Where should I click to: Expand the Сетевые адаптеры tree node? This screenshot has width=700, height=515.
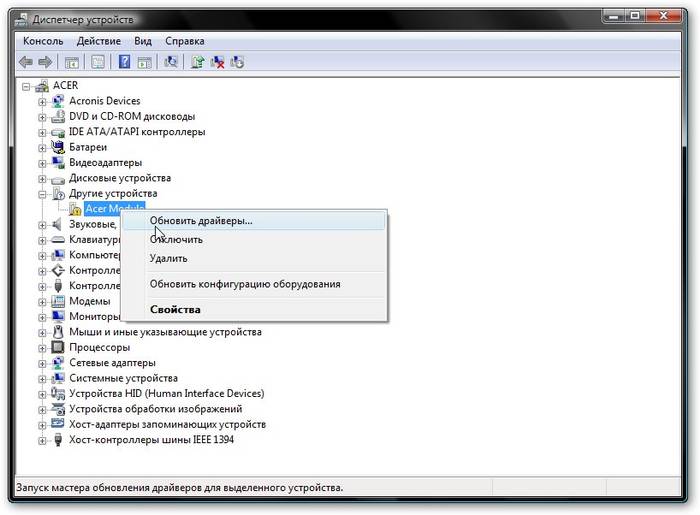point(42,363)
